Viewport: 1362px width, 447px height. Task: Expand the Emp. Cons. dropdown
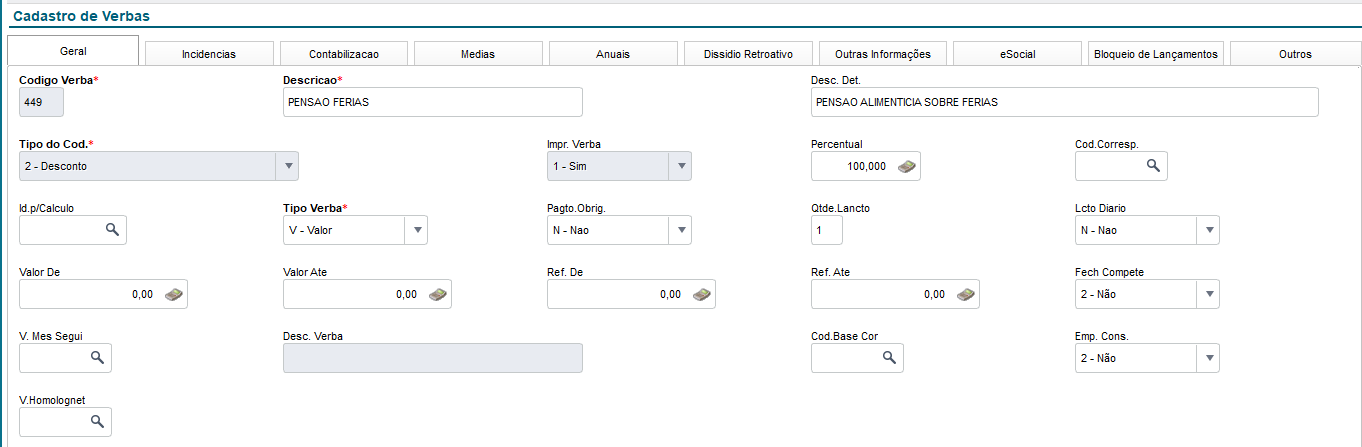1147,358
